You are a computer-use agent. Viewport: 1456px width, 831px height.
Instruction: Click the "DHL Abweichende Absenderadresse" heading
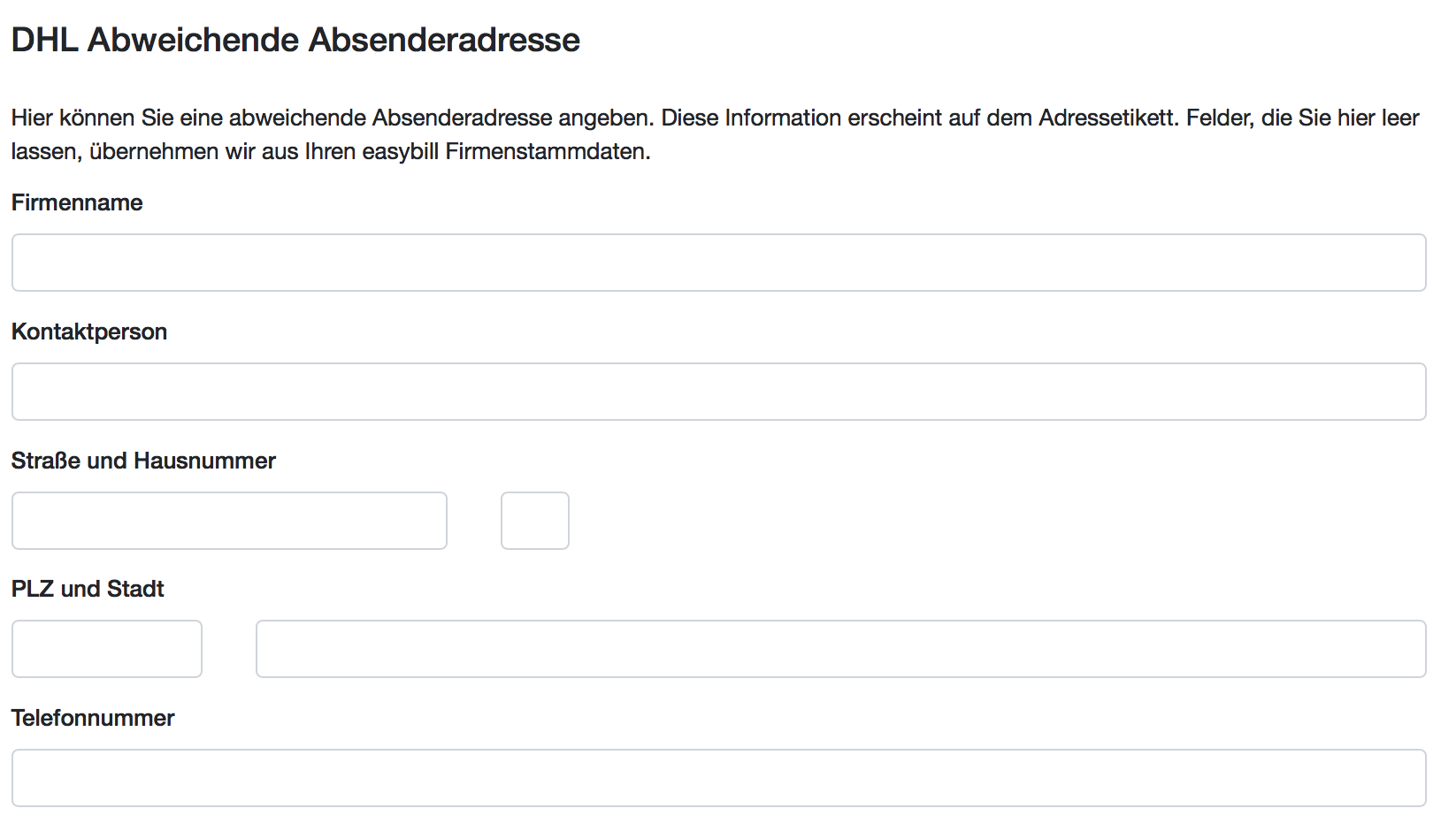pos(295,40)
